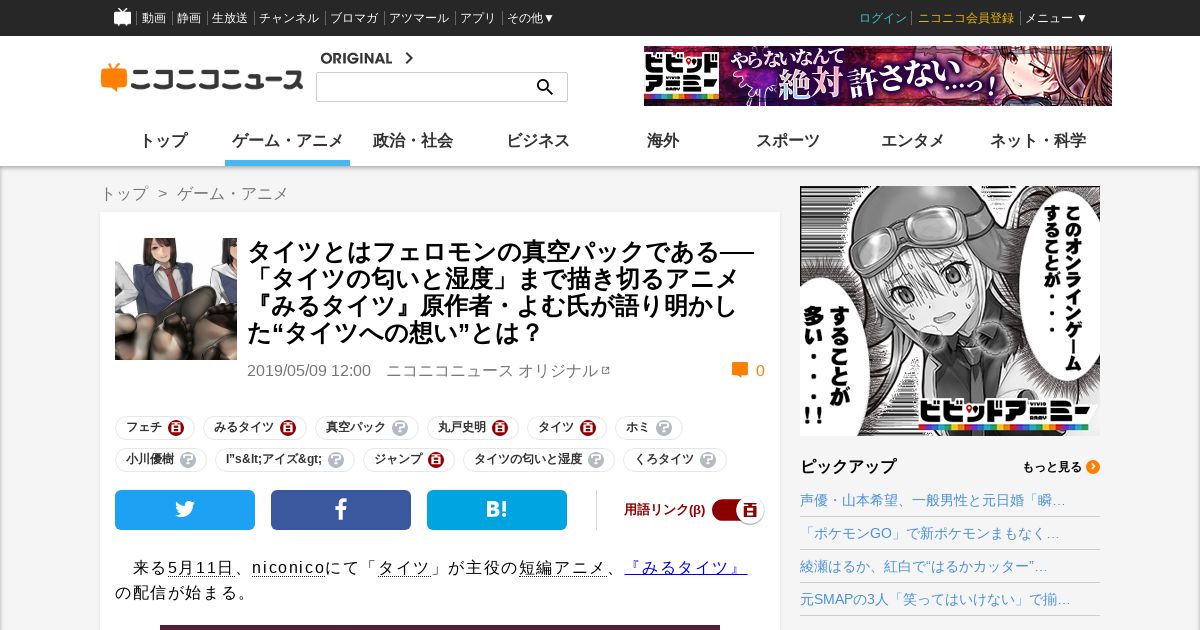Viewport: 1200px width, 630px height.
Task: Click question icon beside 真空パック tag
Action: (400, 428)
